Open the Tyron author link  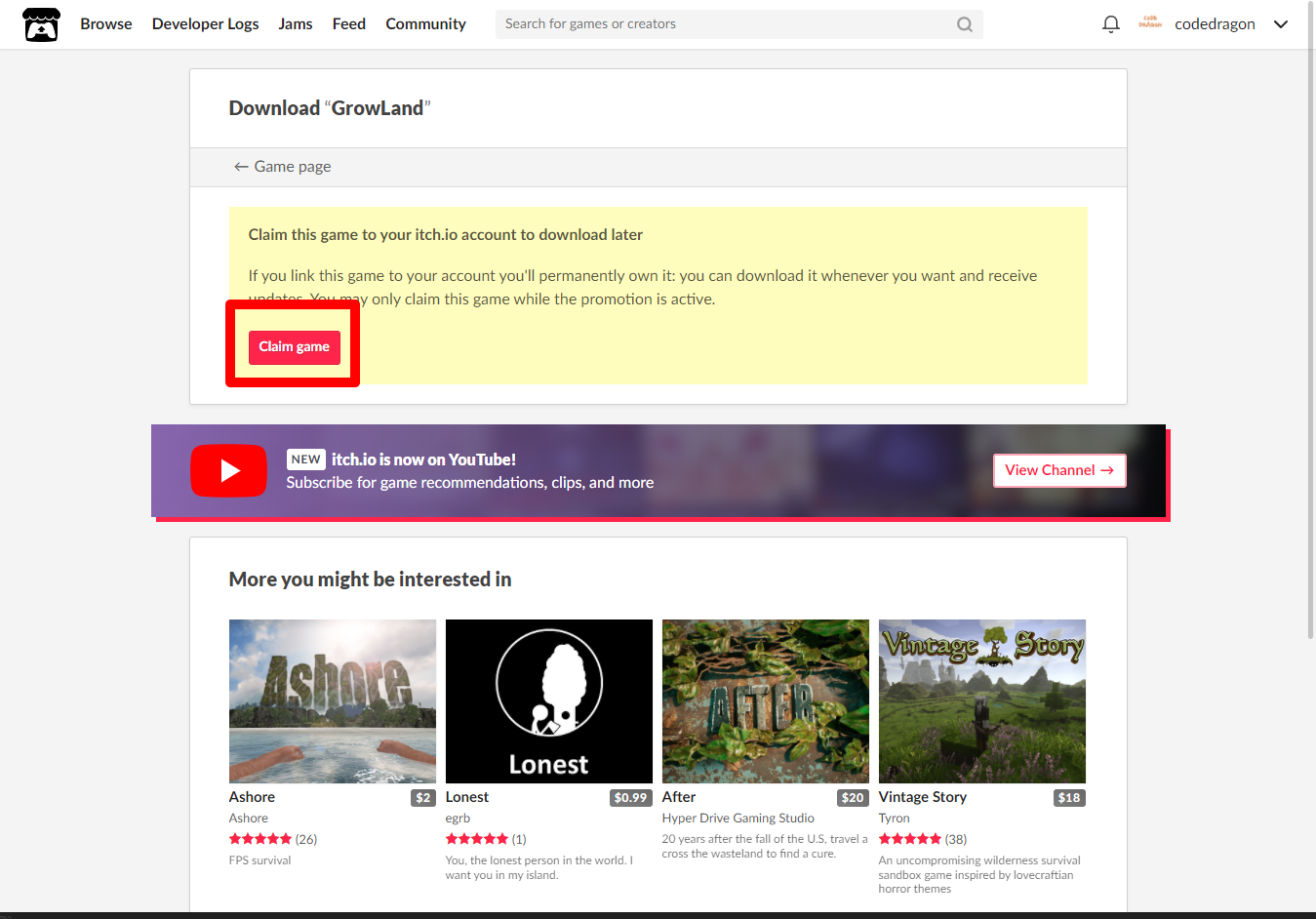(895, 819)
